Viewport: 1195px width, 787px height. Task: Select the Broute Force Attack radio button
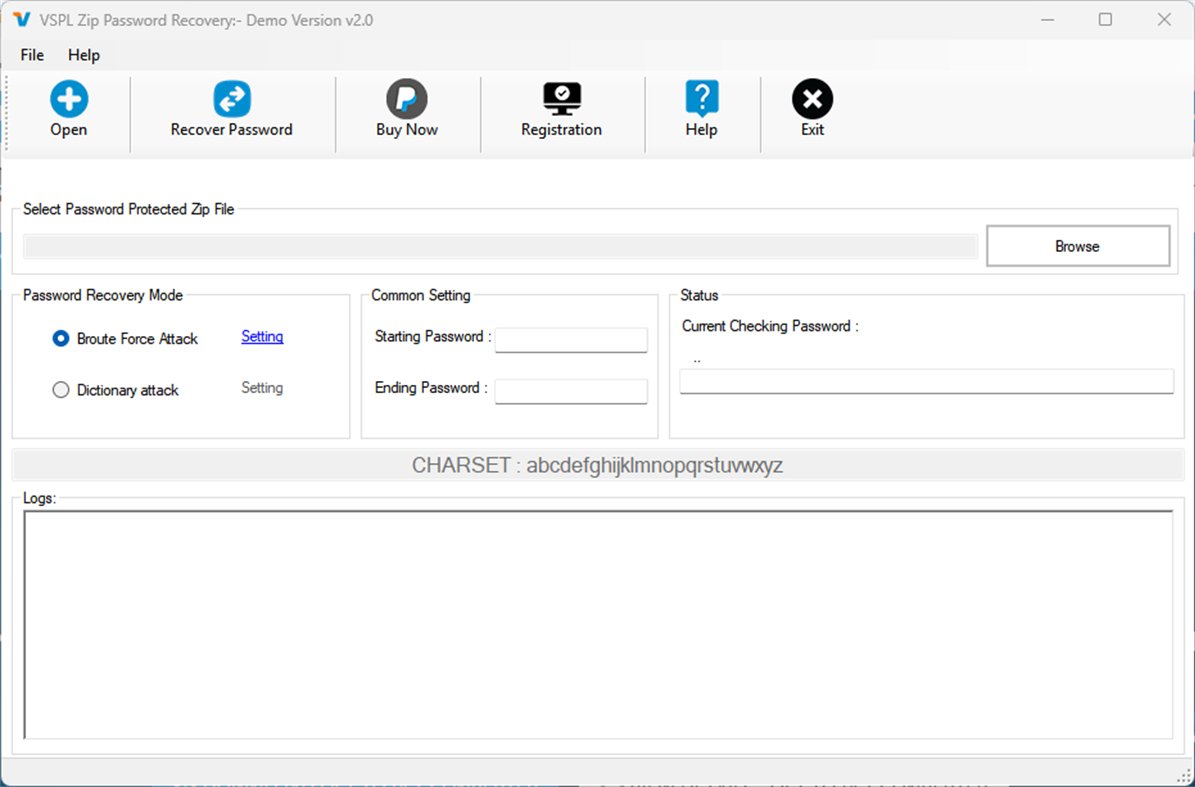[x=61, y=338]
